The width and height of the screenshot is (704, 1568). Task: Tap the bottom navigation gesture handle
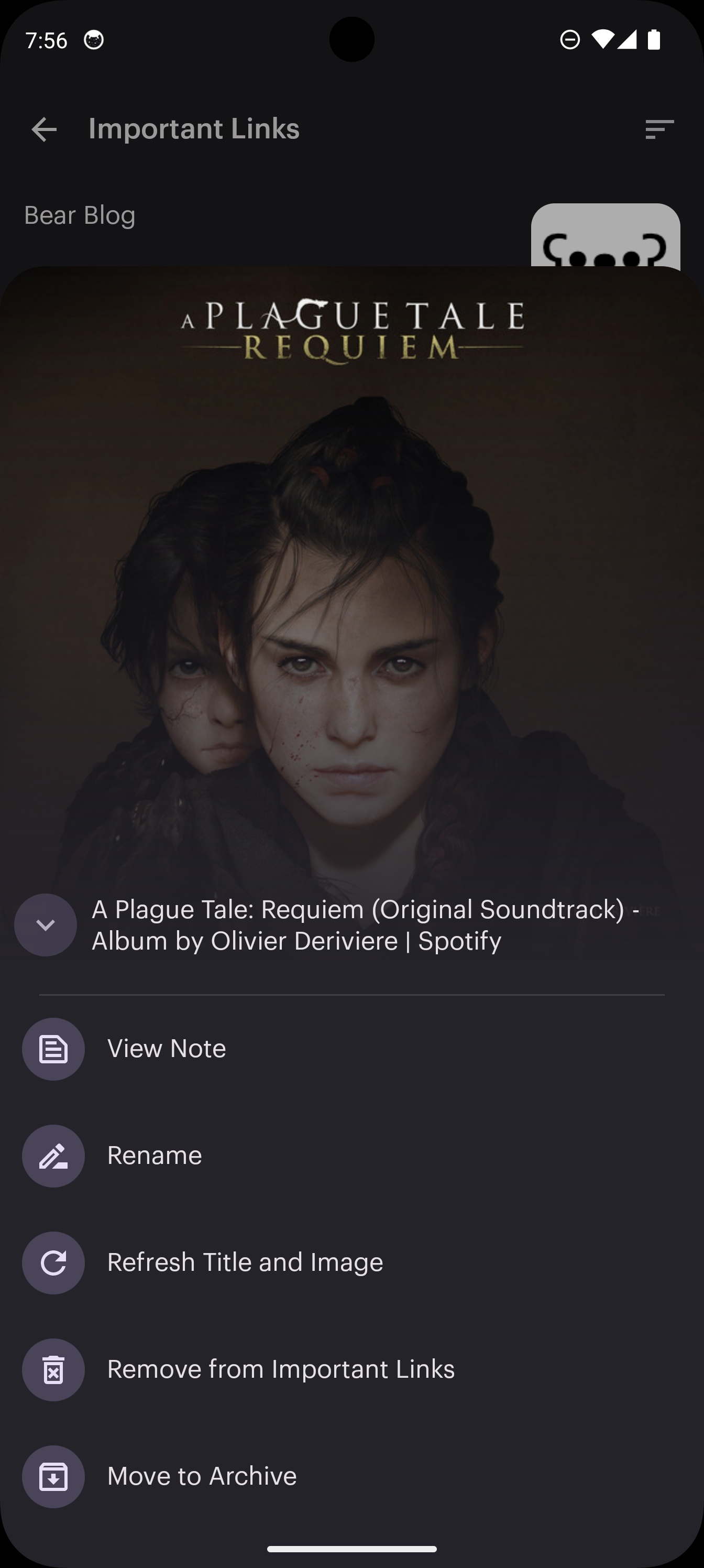(x=351, y=1549)
